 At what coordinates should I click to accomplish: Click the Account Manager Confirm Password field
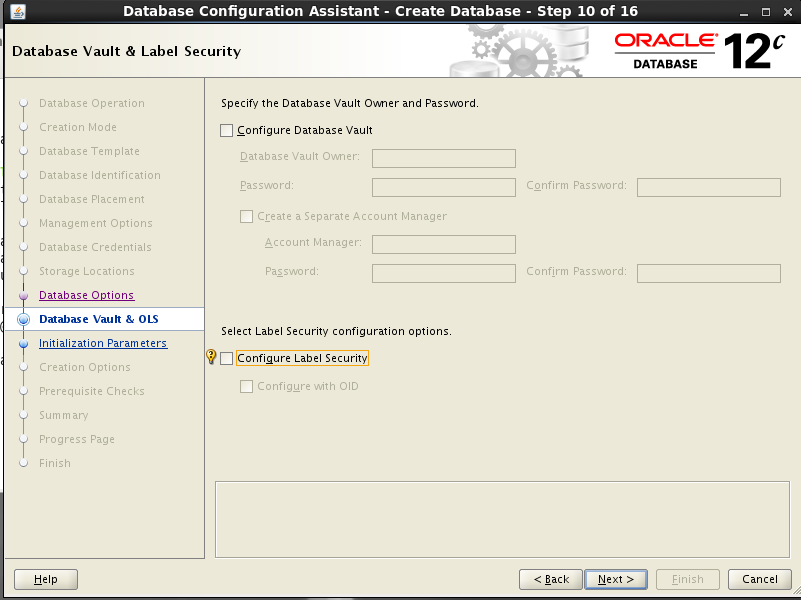point(709,273)
